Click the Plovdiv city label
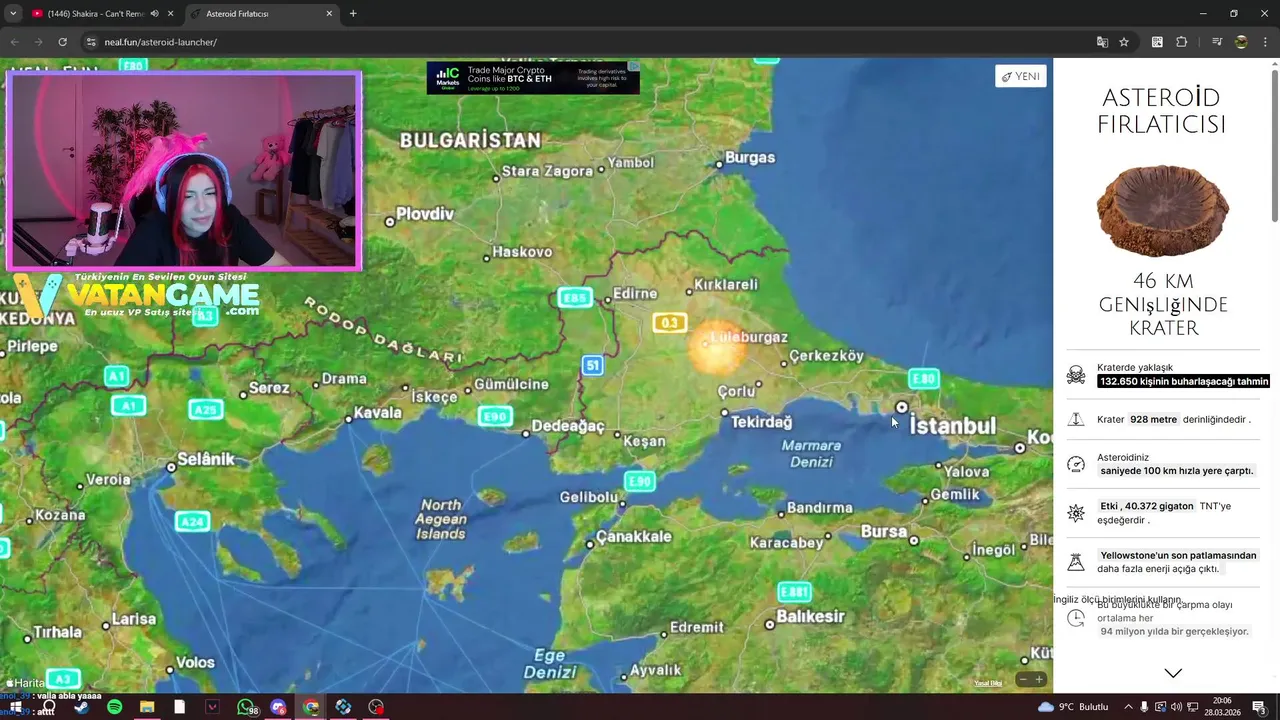Screen dimensions: 1280x720 click(425, 213)
